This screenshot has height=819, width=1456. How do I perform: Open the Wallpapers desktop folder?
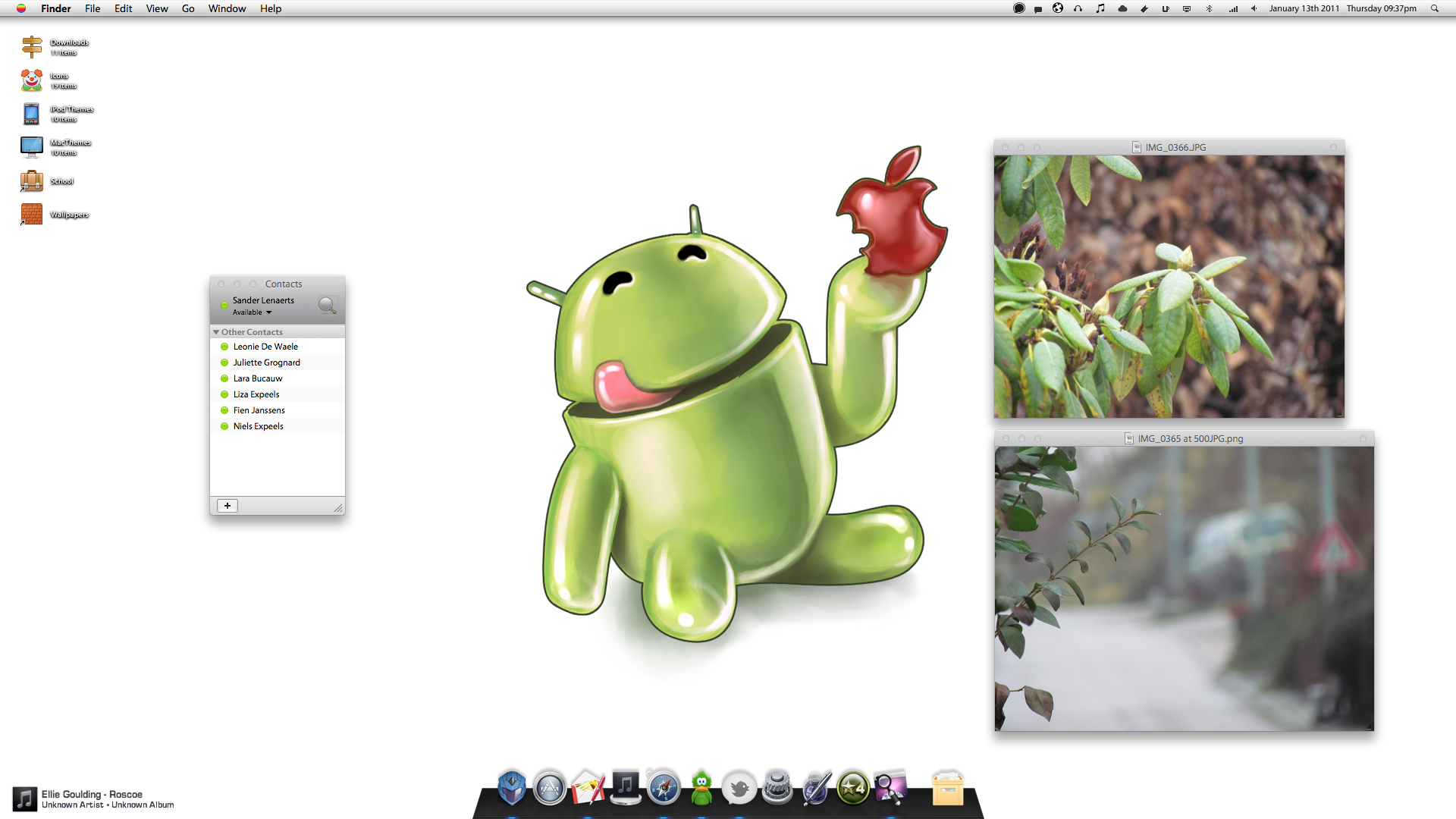pyautogui.click(x=32, y=215)
